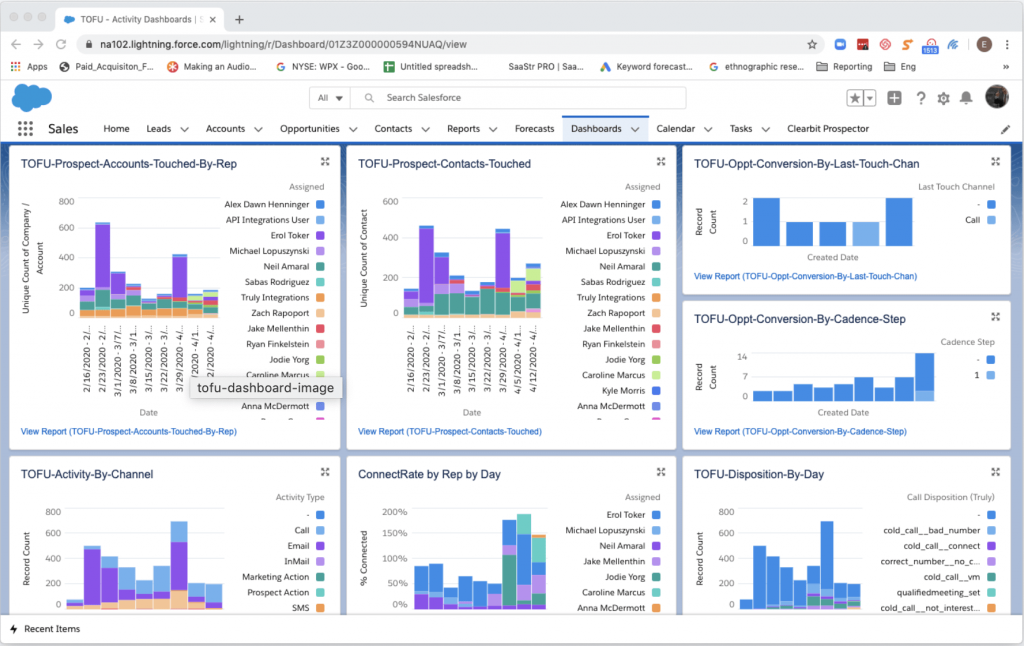1024x646 pixels.
Task: Click the cold_call__connect swatch in Disposition legend
Action: [991, 545]
